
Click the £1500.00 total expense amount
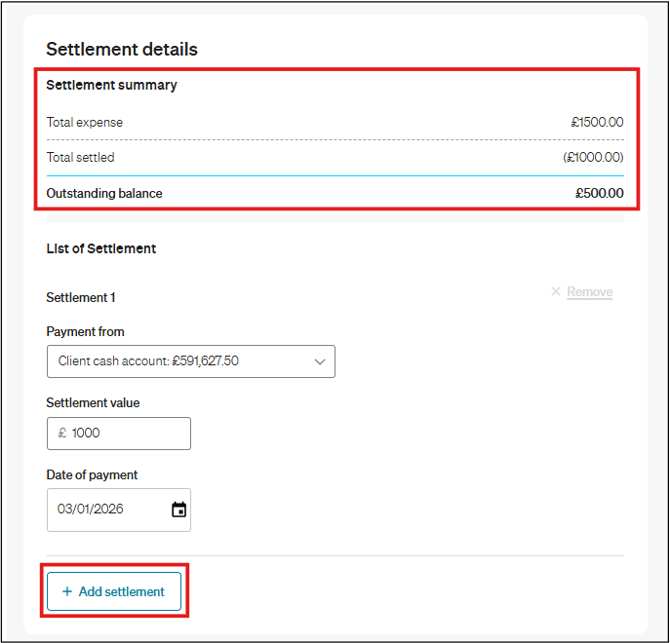click(597, 123)
